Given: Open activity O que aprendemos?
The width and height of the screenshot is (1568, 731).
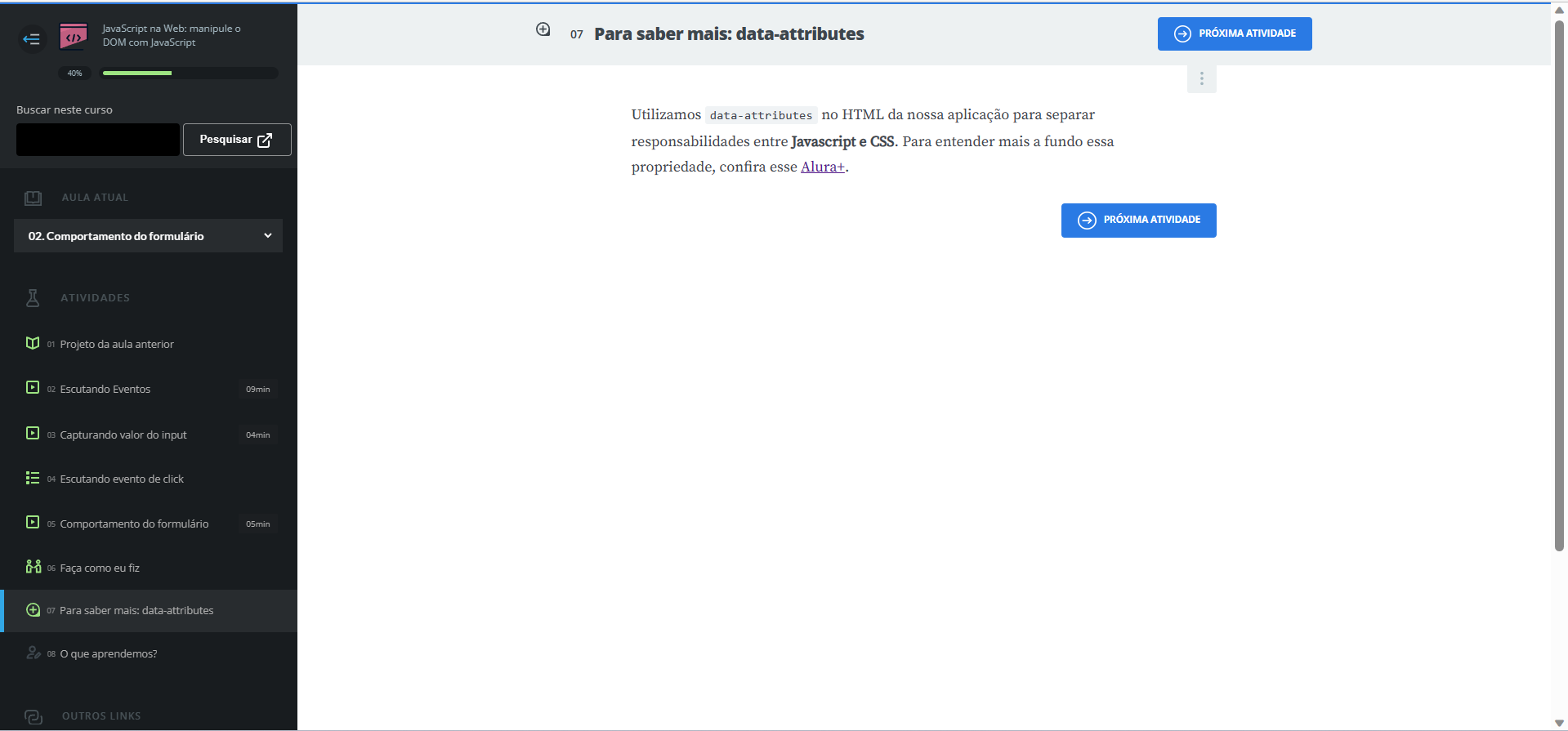Looking at the screenshot, I should pyautogui.click(x=109, y=654).
